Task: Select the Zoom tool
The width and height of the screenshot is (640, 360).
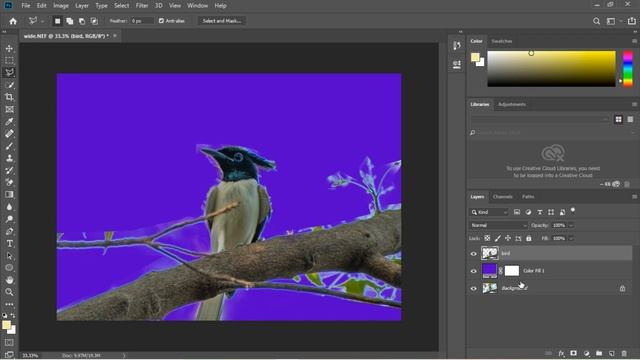Action: point(9,292)
